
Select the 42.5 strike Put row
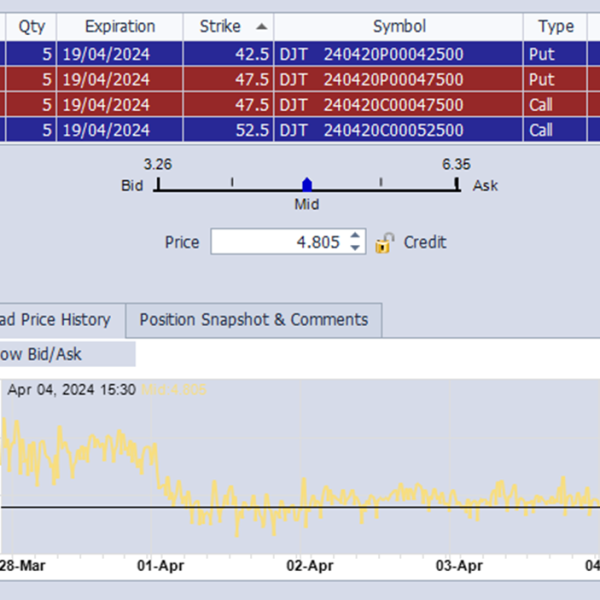pos(300,54)
